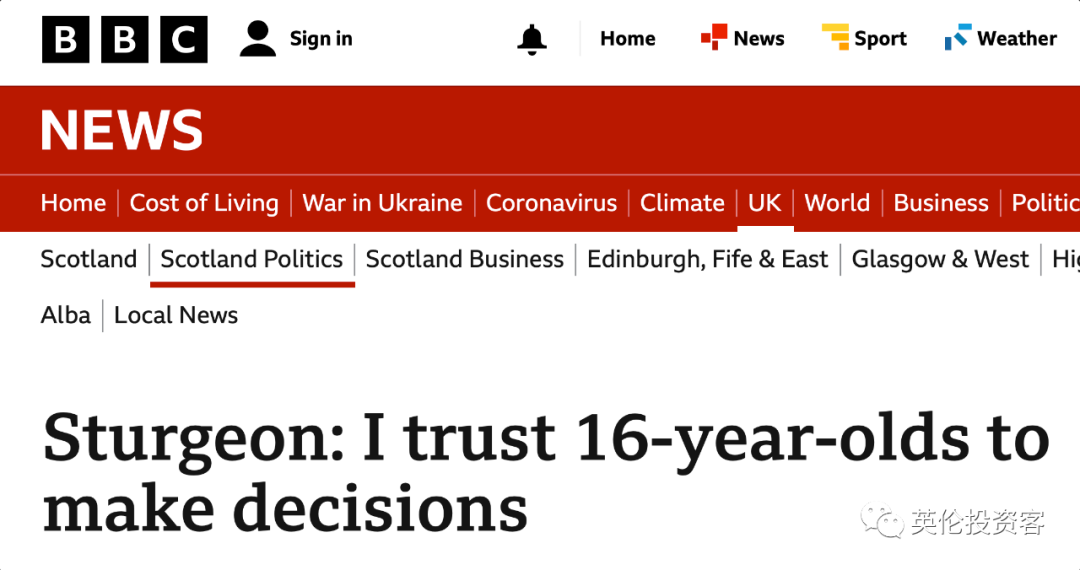Viewport: 1080px width, 570px height.
Task: Click the Sign in link
Action: pyautogui.click(x=321, y=39)
